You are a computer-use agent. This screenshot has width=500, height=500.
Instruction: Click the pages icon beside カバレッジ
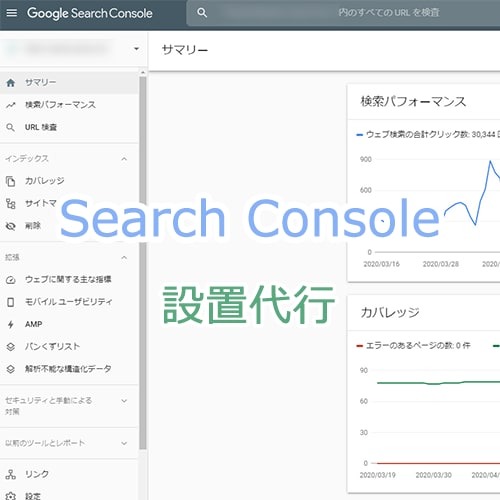10,181
